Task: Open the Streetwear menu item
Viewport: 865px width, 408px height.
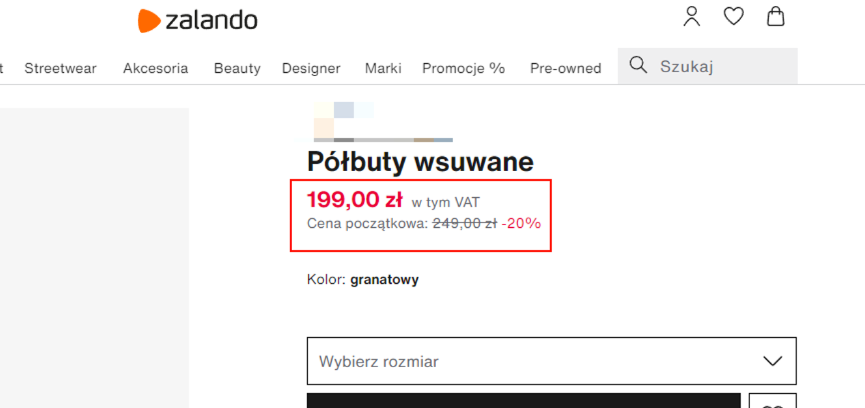Action: pyautogui.click(x=61, y=68)
